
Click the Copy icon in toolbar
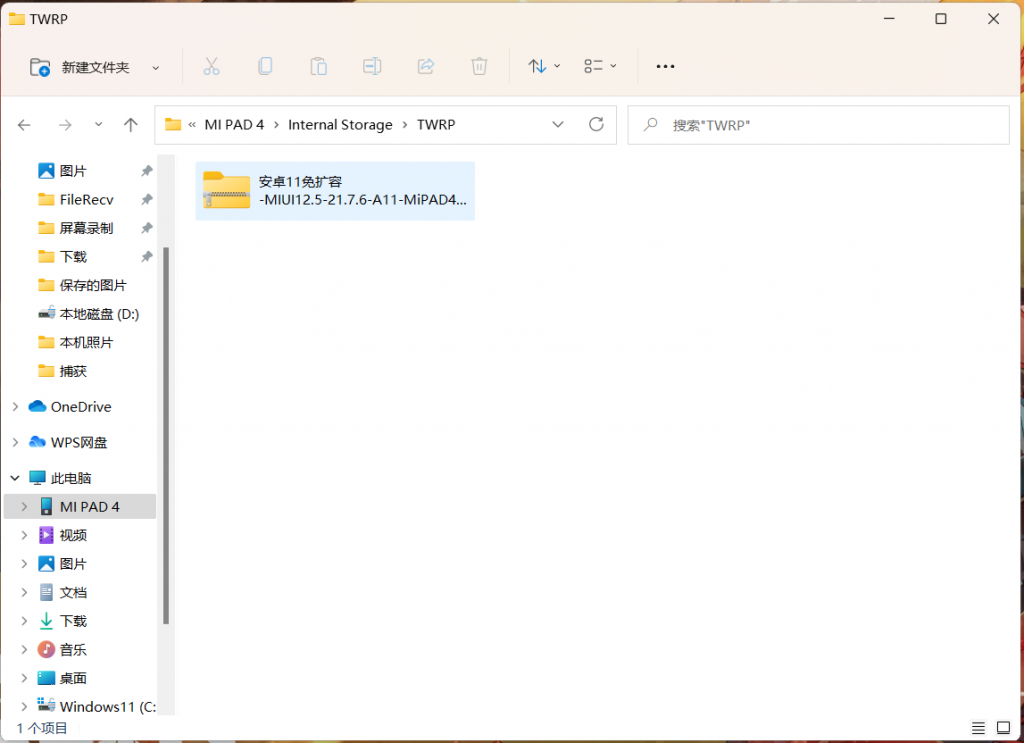(x=265, y=67)
